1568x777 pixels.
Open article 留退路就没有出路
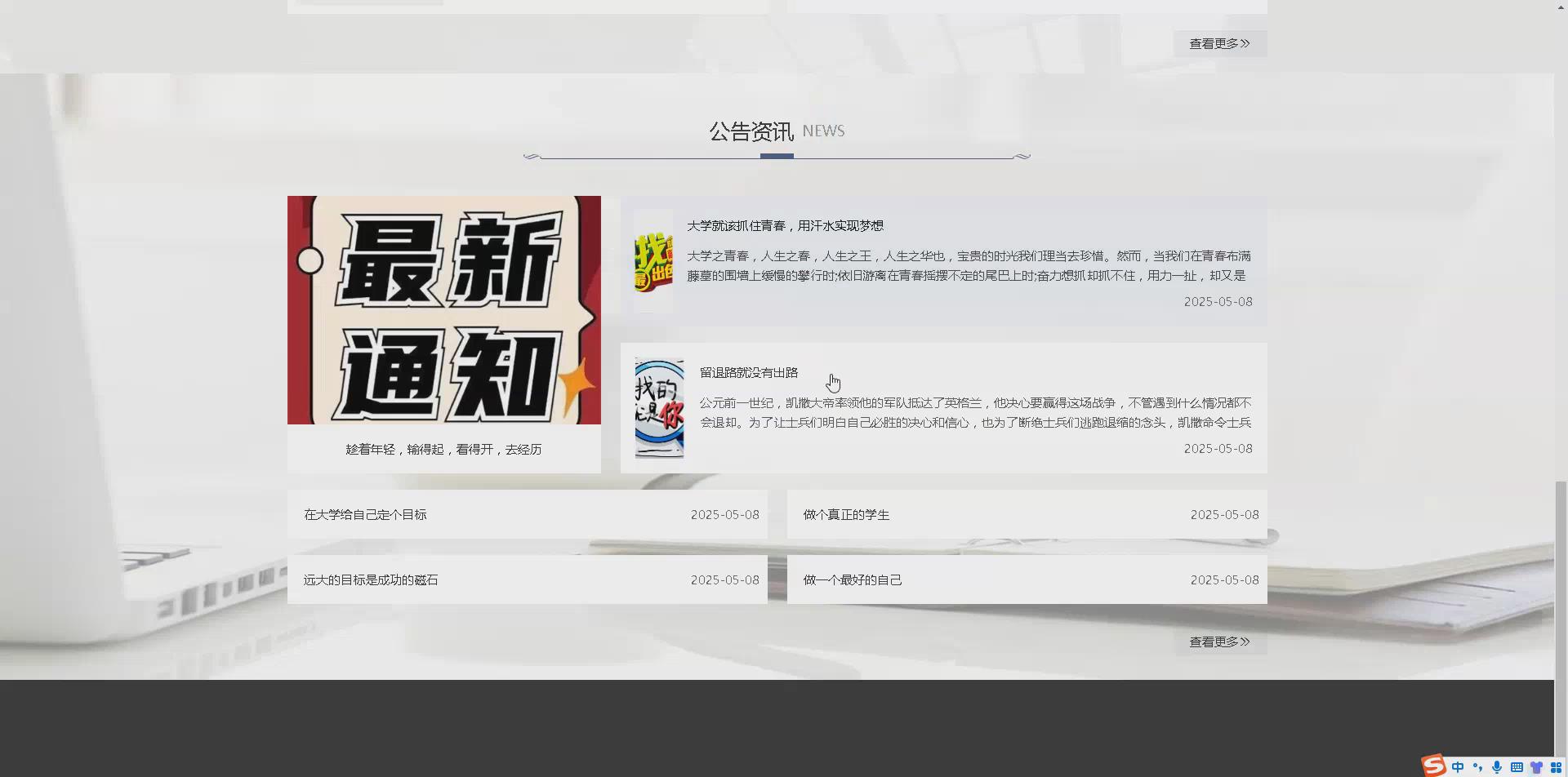point(748,371)
